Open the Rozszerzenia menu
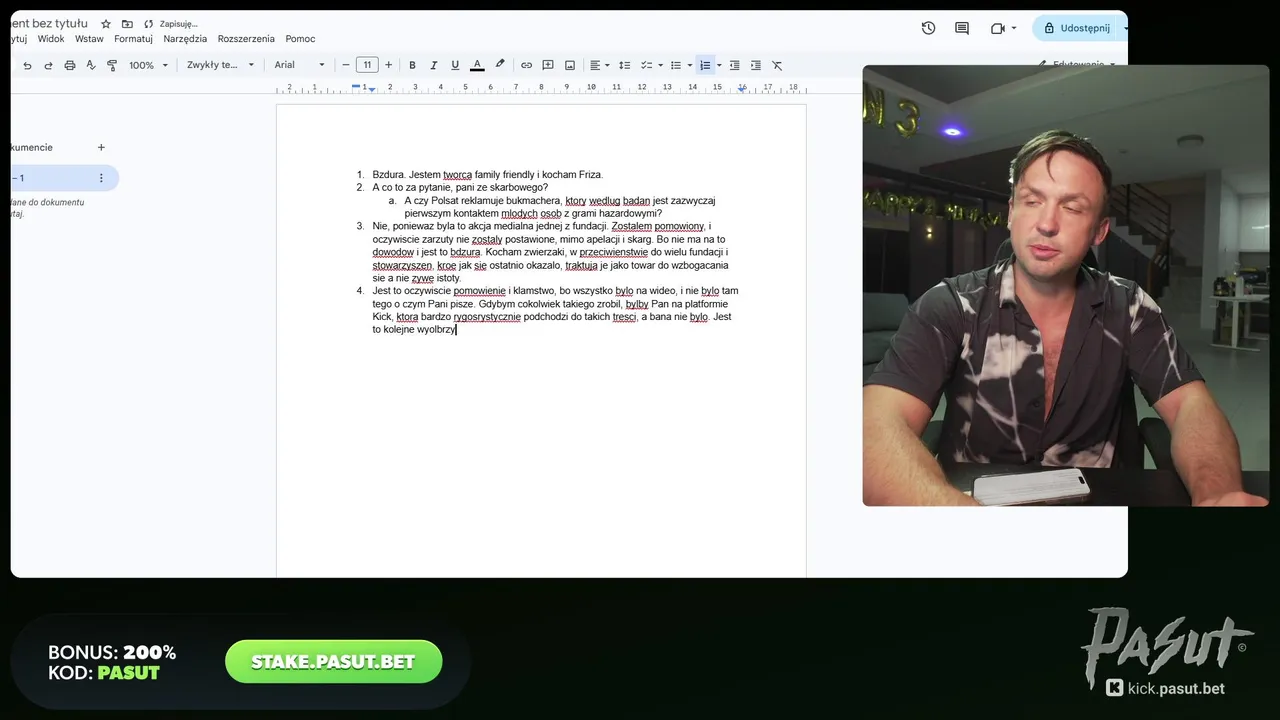This screenshot has height=720, width=1280. (246, 39)
